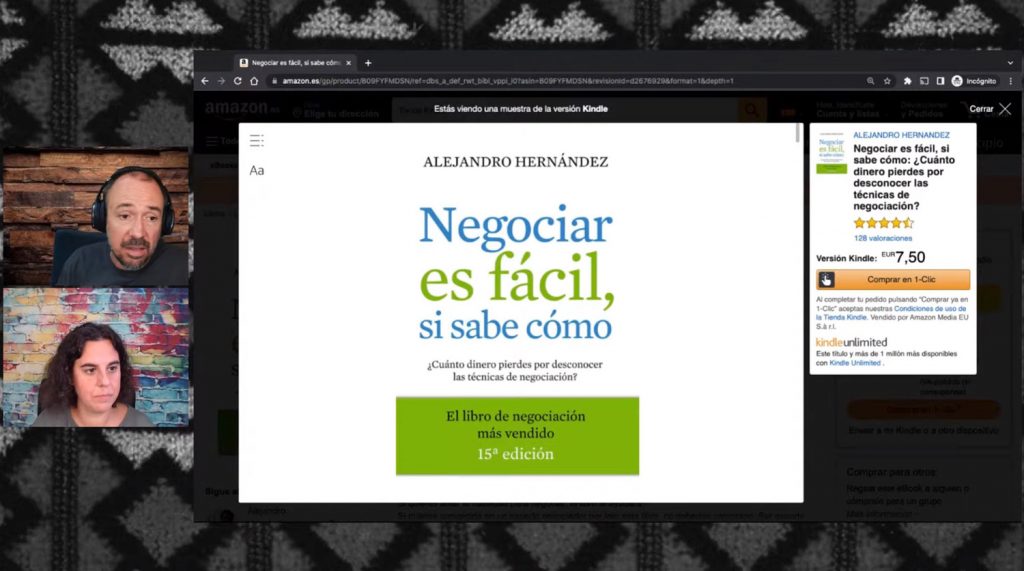Click the lock icon in address bar
The image size is (1024, 571).
(275, 81)
